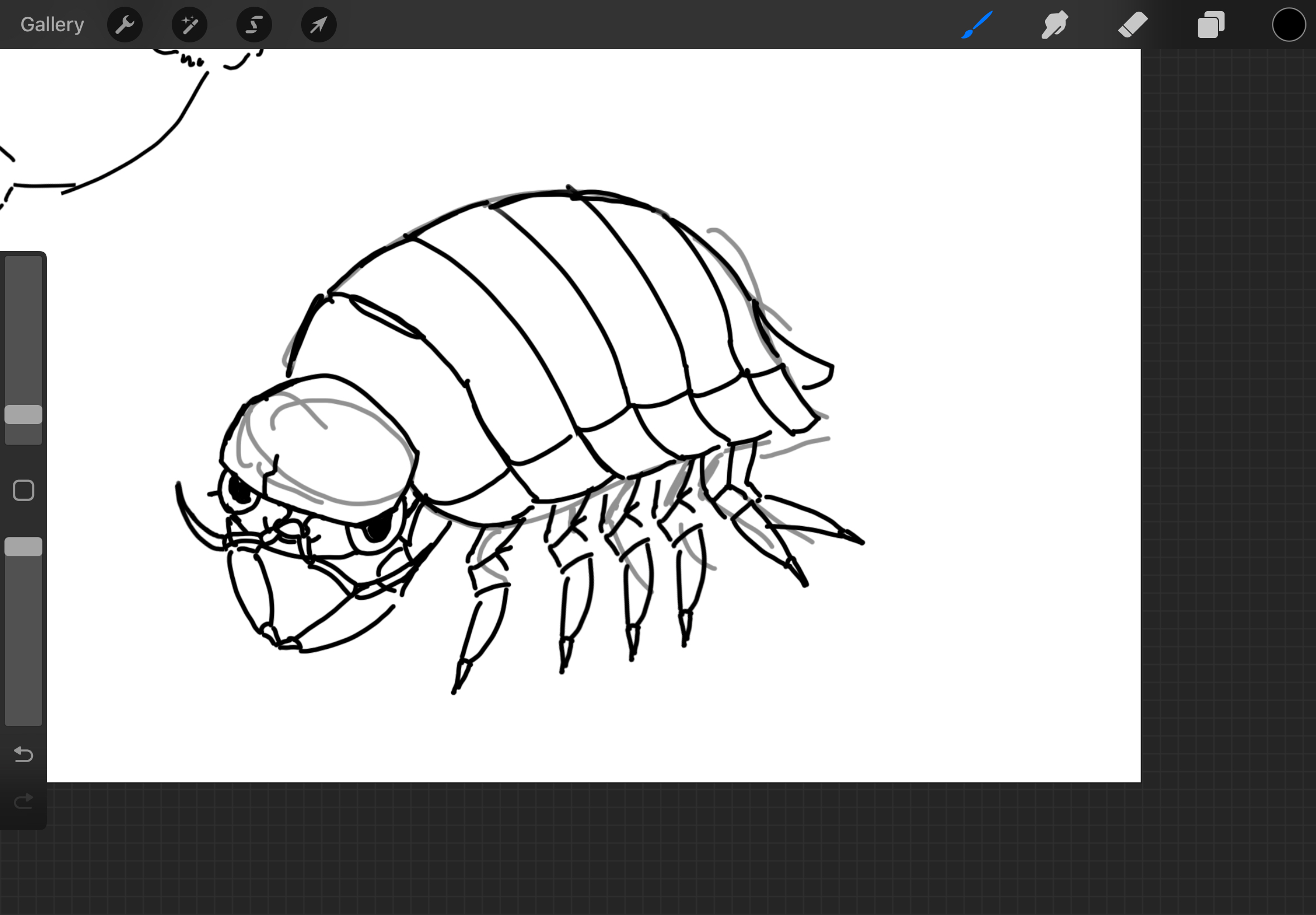Click the brush size slider handle
1316x915 pixels.
(x=23, y=415)
